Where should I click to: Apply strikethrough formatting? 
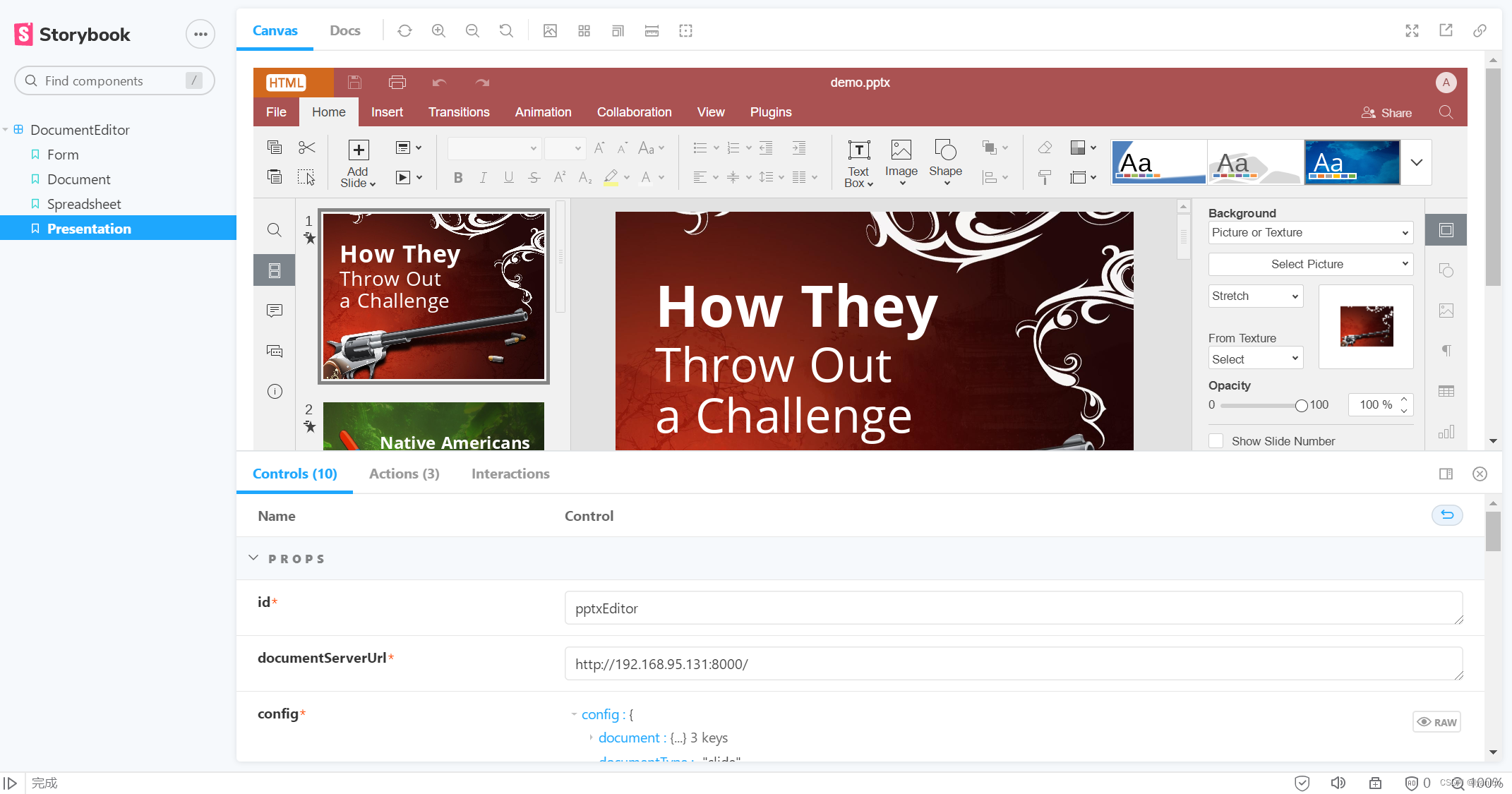[534, 177]
